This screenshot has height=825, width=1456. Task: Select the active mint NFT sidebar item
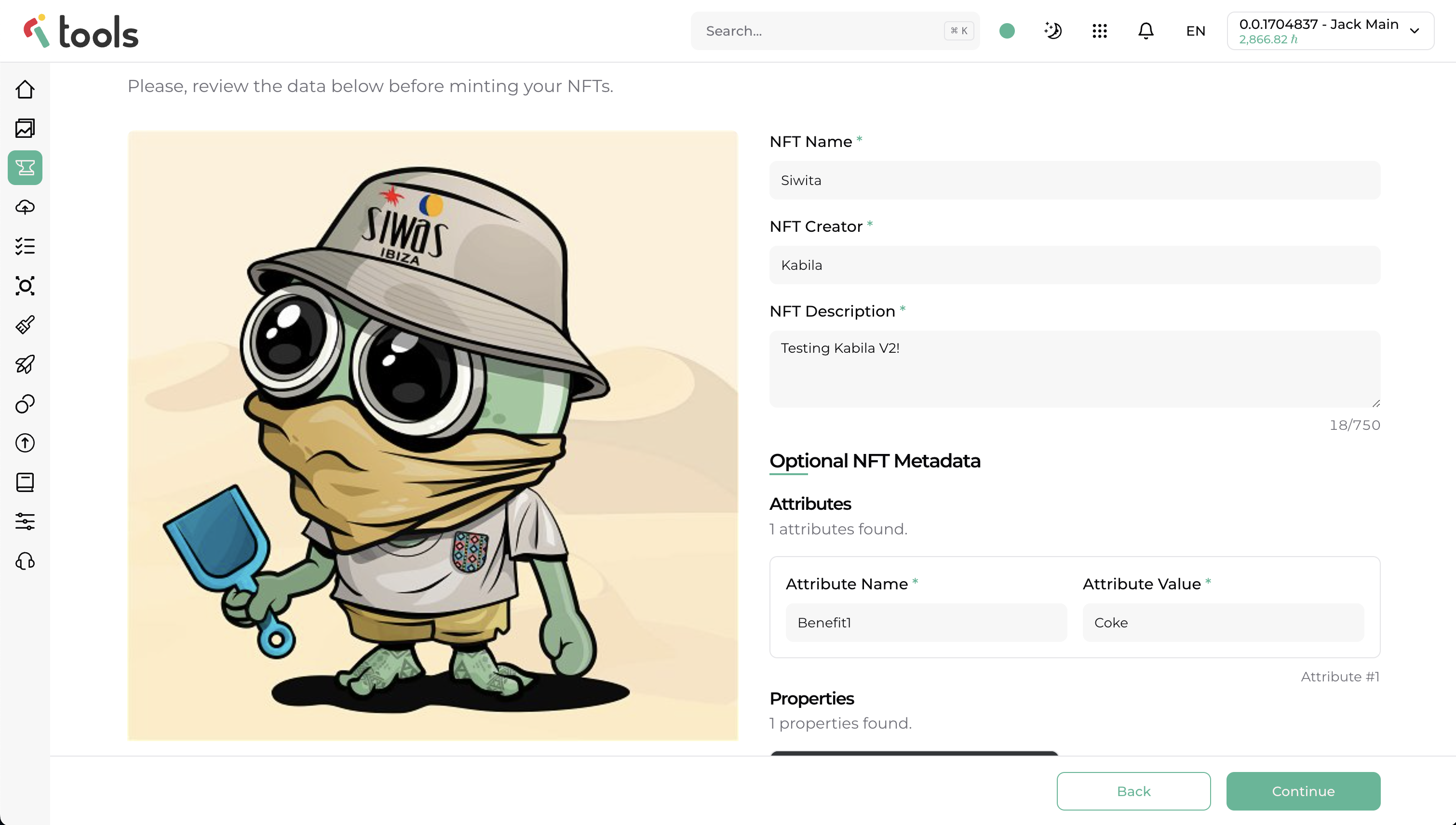[x=25, y=168]
